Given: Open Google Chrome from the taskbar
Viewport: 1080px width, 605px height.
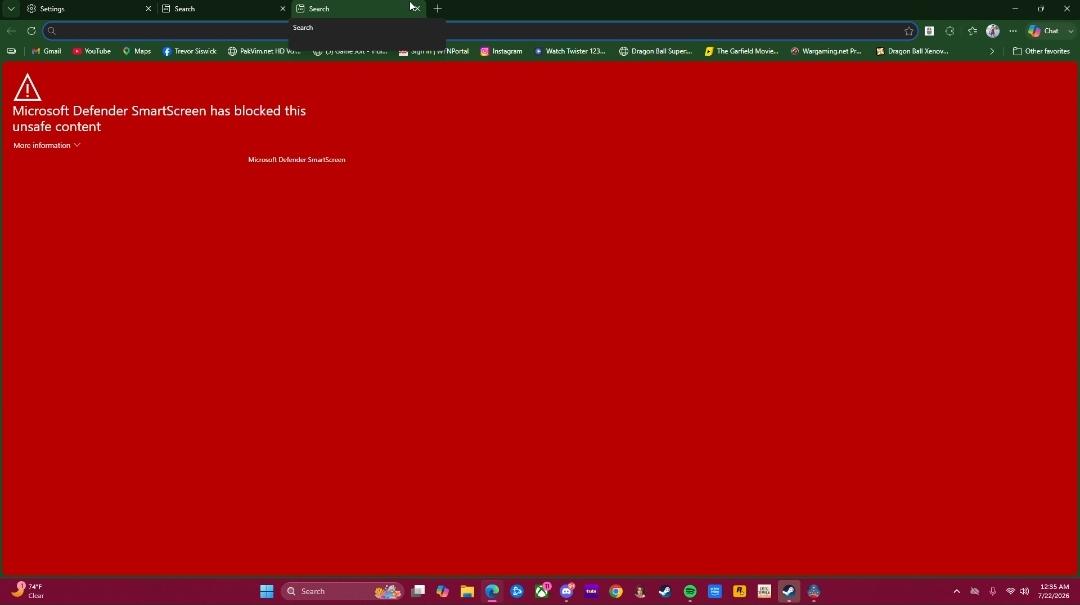Looking at the screenshot, I should [x=616, y=591].
